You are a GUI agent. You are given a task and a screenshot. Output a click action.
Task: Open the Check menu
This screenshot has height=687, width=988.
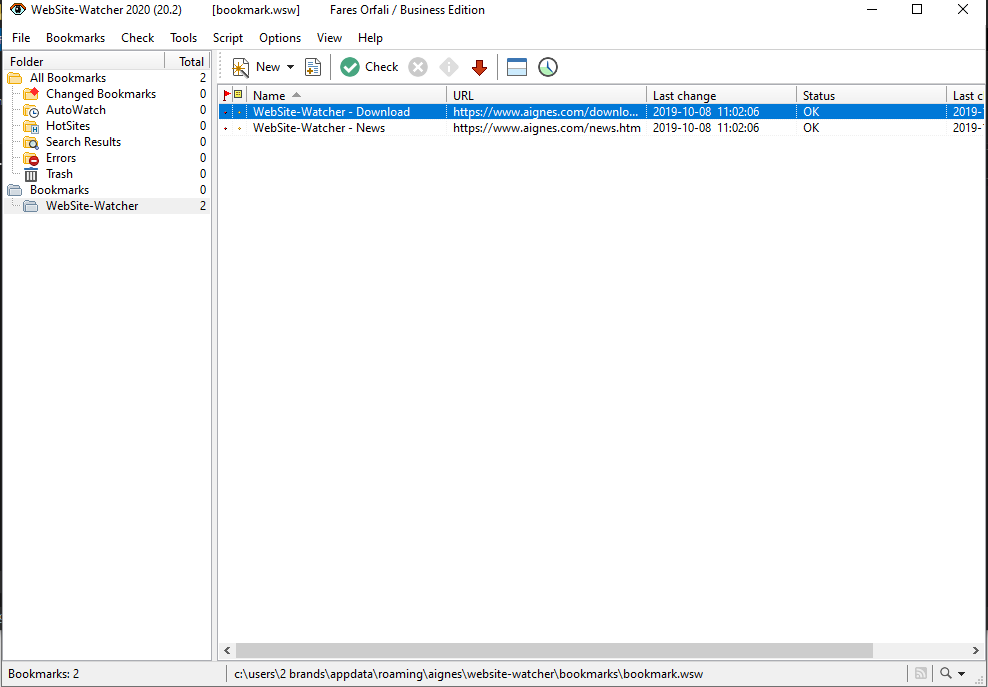pos(137,38)
